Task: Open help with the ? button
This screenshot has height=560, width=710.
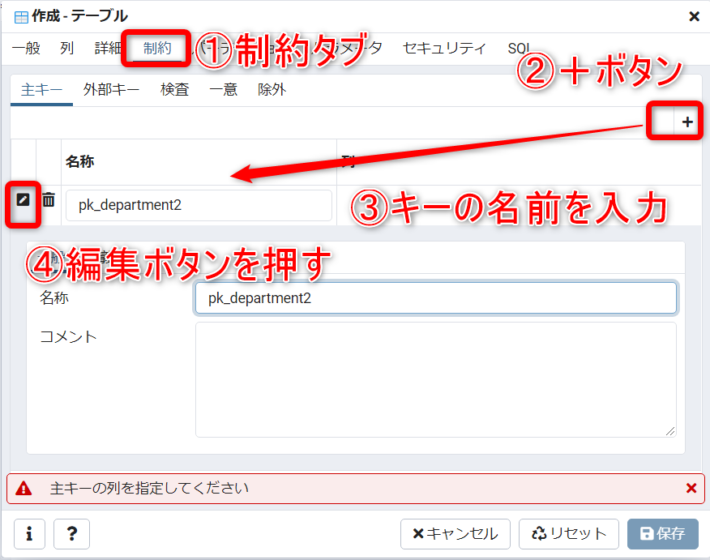Action: (x=71, y=533)
